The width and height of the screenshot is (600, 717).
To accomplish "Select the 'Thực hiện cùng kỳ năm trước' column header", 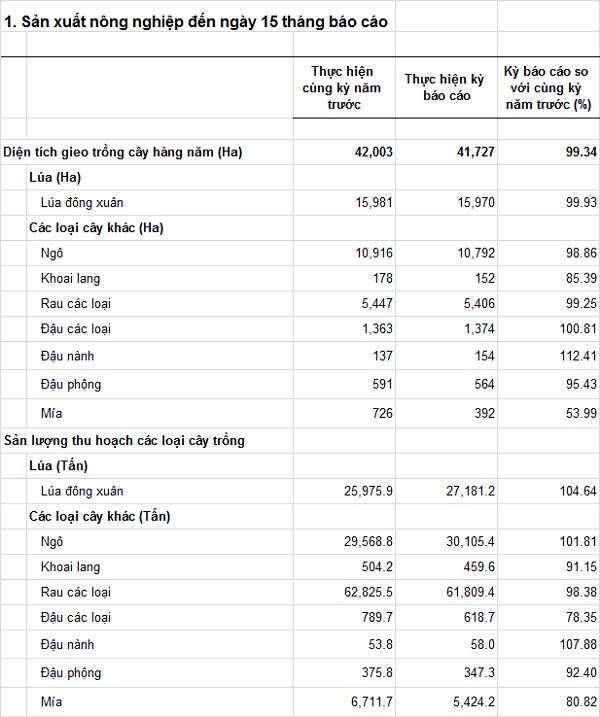I will click(341, 88).
